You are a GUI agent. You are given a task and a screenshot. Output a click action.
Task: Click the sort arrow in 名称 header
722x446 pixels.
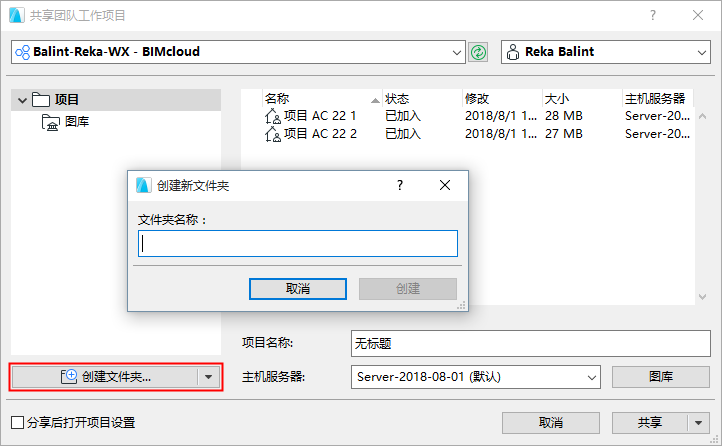(375, 100)
